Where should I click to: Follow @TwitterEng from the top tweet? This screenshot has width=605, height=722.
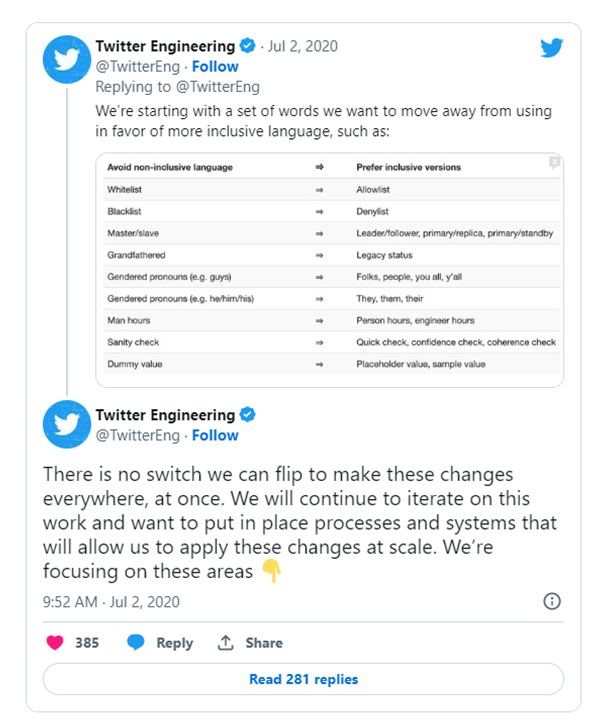click(x=215, y=67)
